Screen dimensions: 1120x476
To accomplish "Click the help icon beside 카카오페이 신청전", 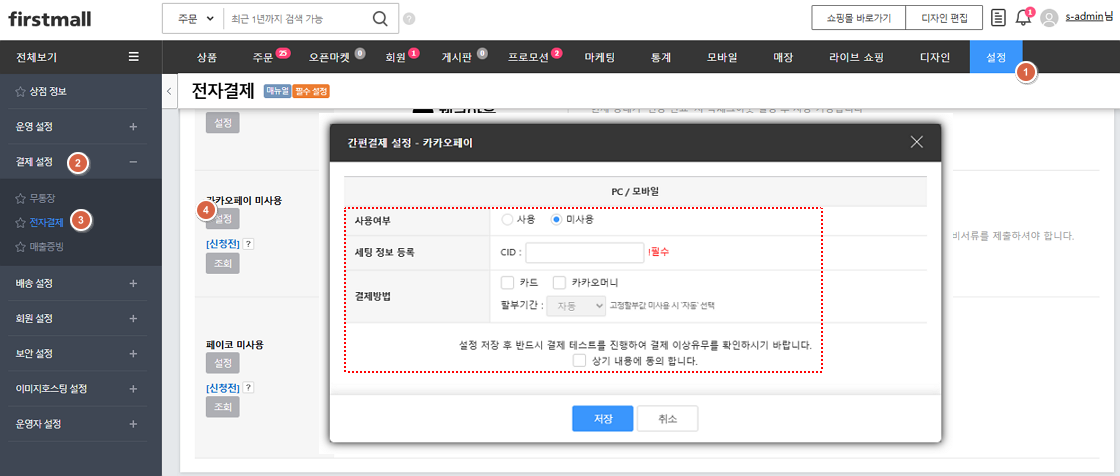I will [x=249, y=244].
